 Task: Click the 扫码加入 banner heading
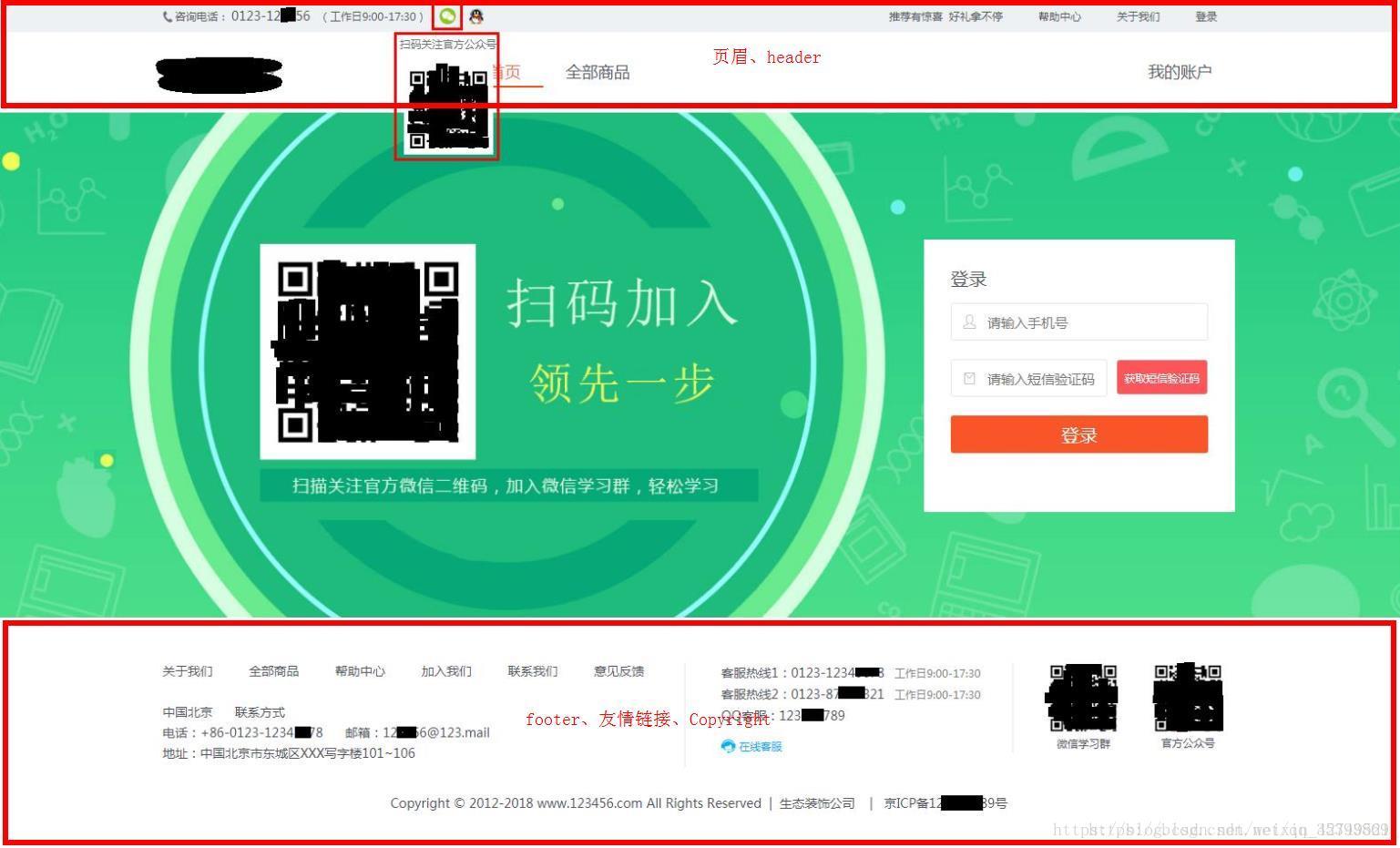pos(622,303)
